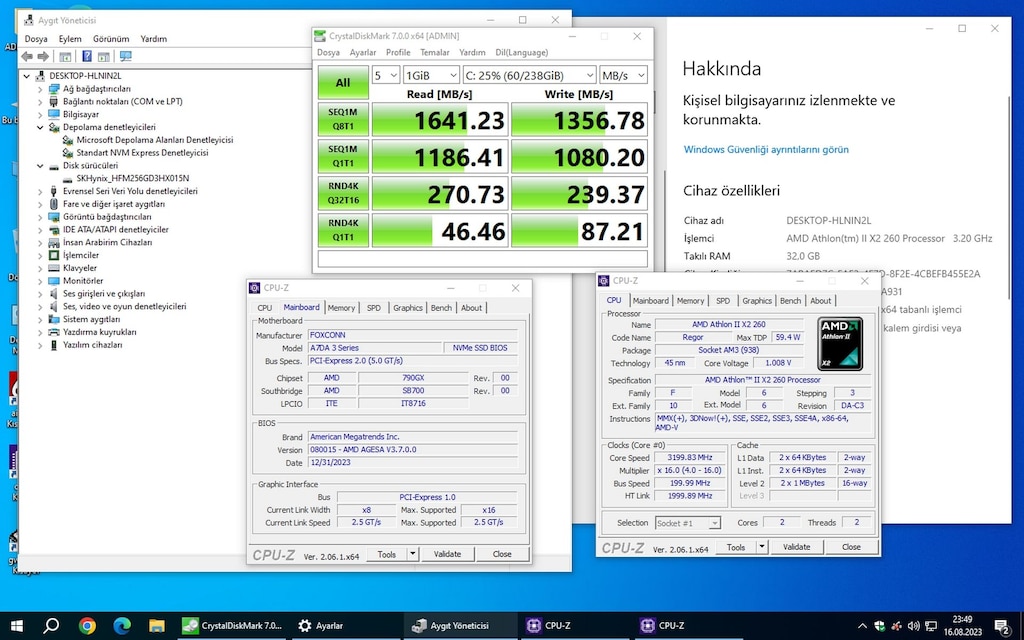
Task: Open Graphics tab in right CPU-Z window
Action: 757,301
